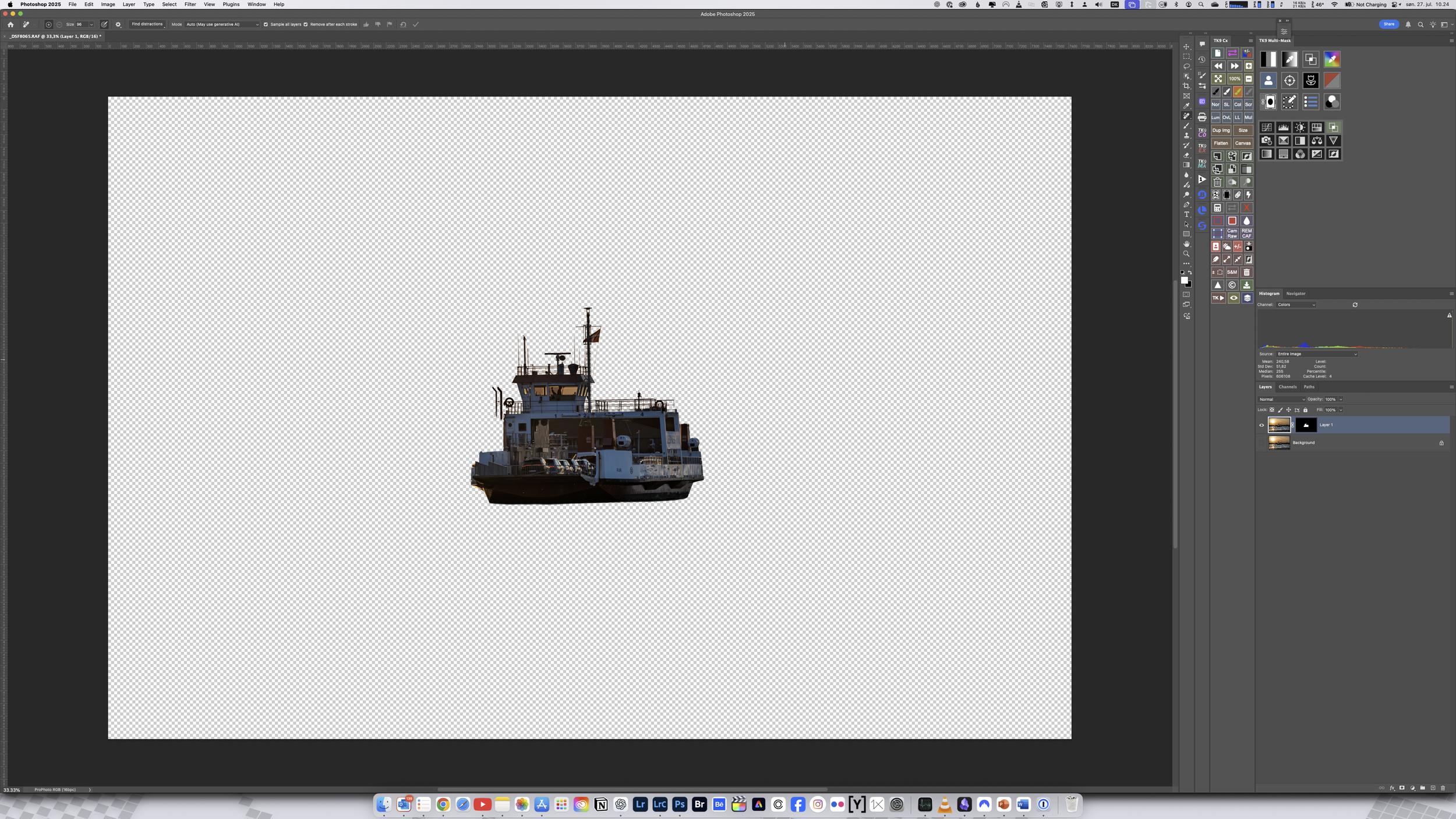
Task: Select the Pen tool
Action: [1186, 204]
